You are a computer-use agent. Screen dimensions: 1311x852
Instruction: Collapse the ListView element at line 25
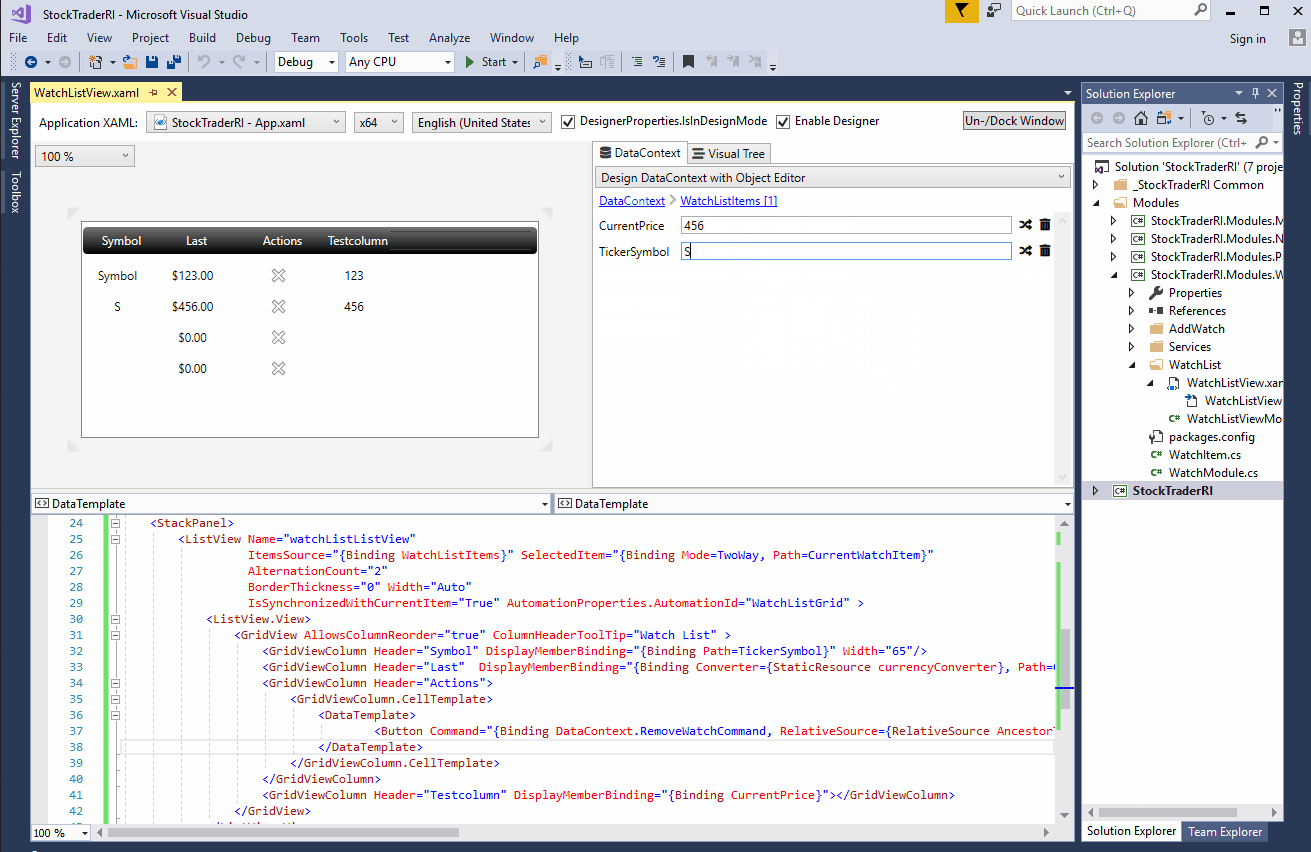115,539
